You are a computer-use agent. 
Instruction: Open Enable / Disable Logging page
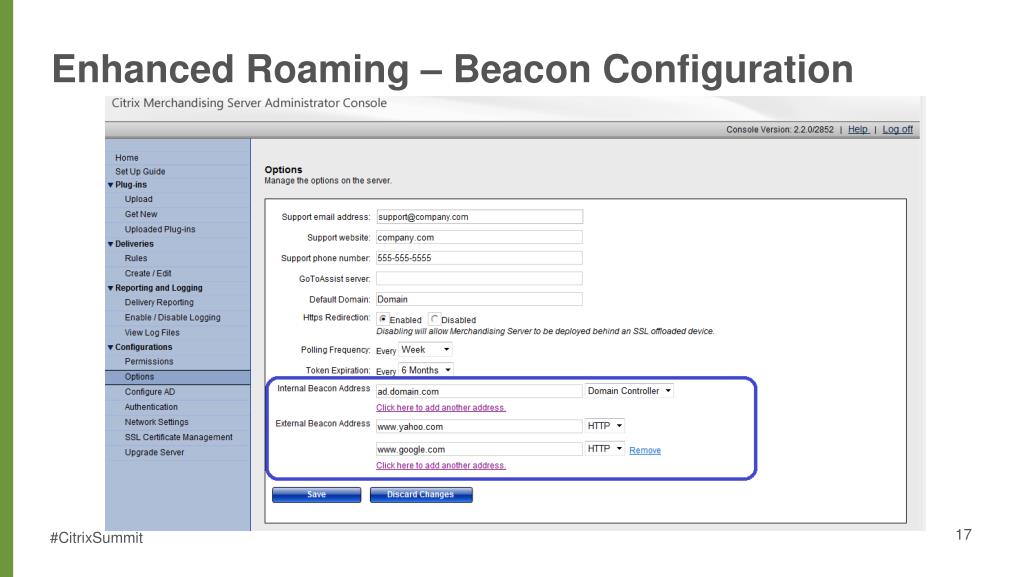(x=172, y=317)
